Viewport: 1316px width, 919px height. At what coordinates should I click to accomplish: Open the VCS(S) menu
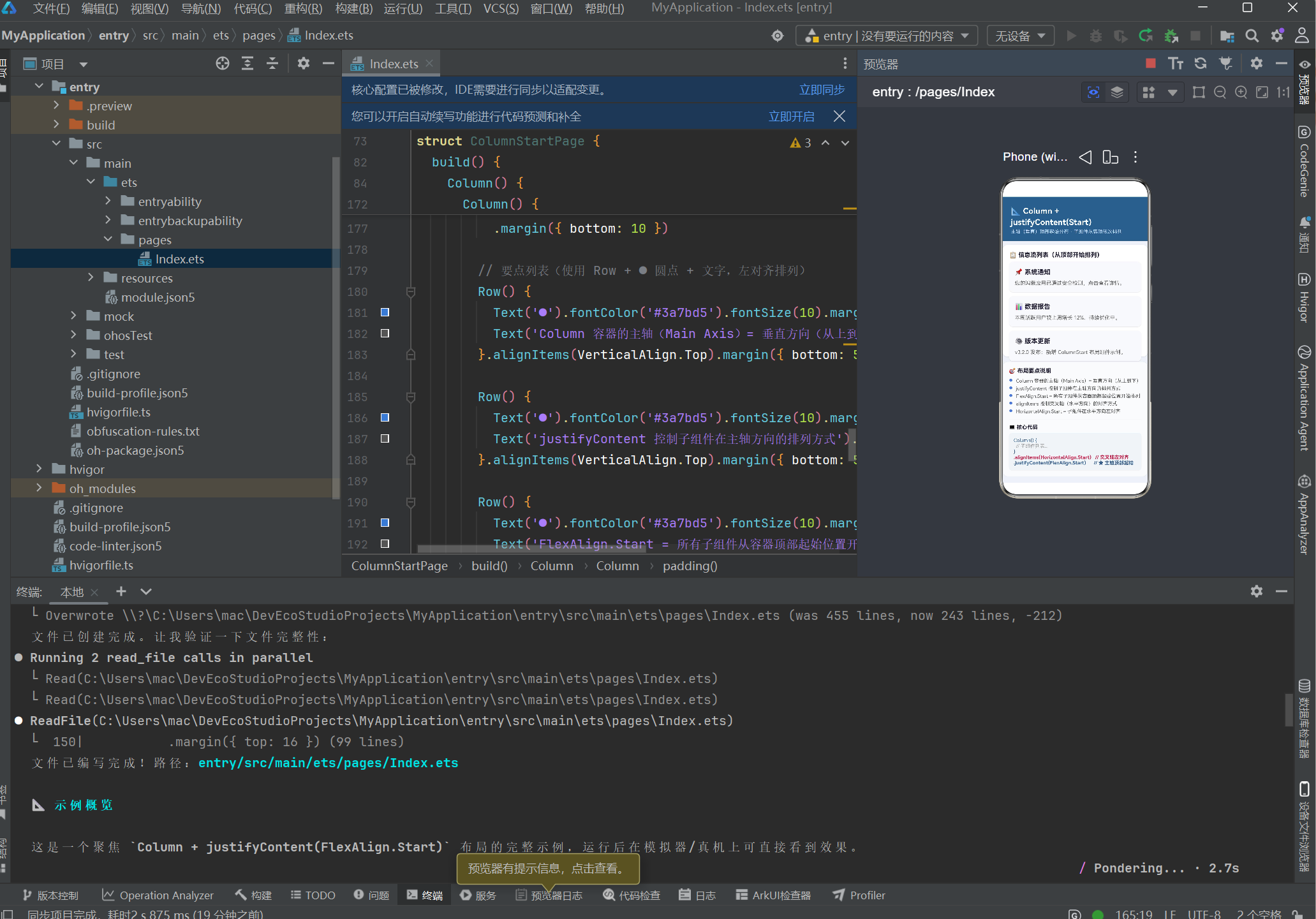[x=501, y=8]
